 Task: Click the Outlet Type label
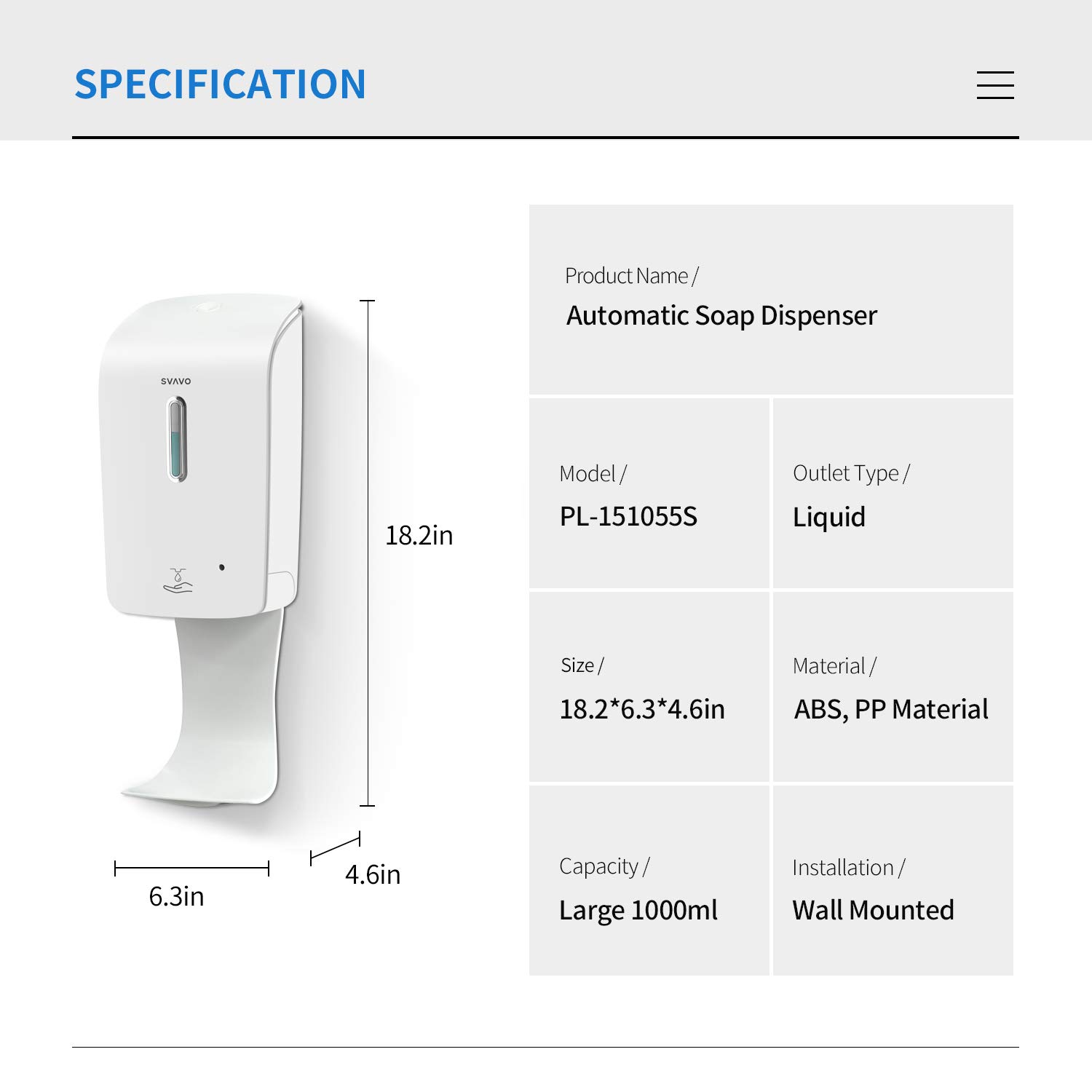click(x=851, y=473)
